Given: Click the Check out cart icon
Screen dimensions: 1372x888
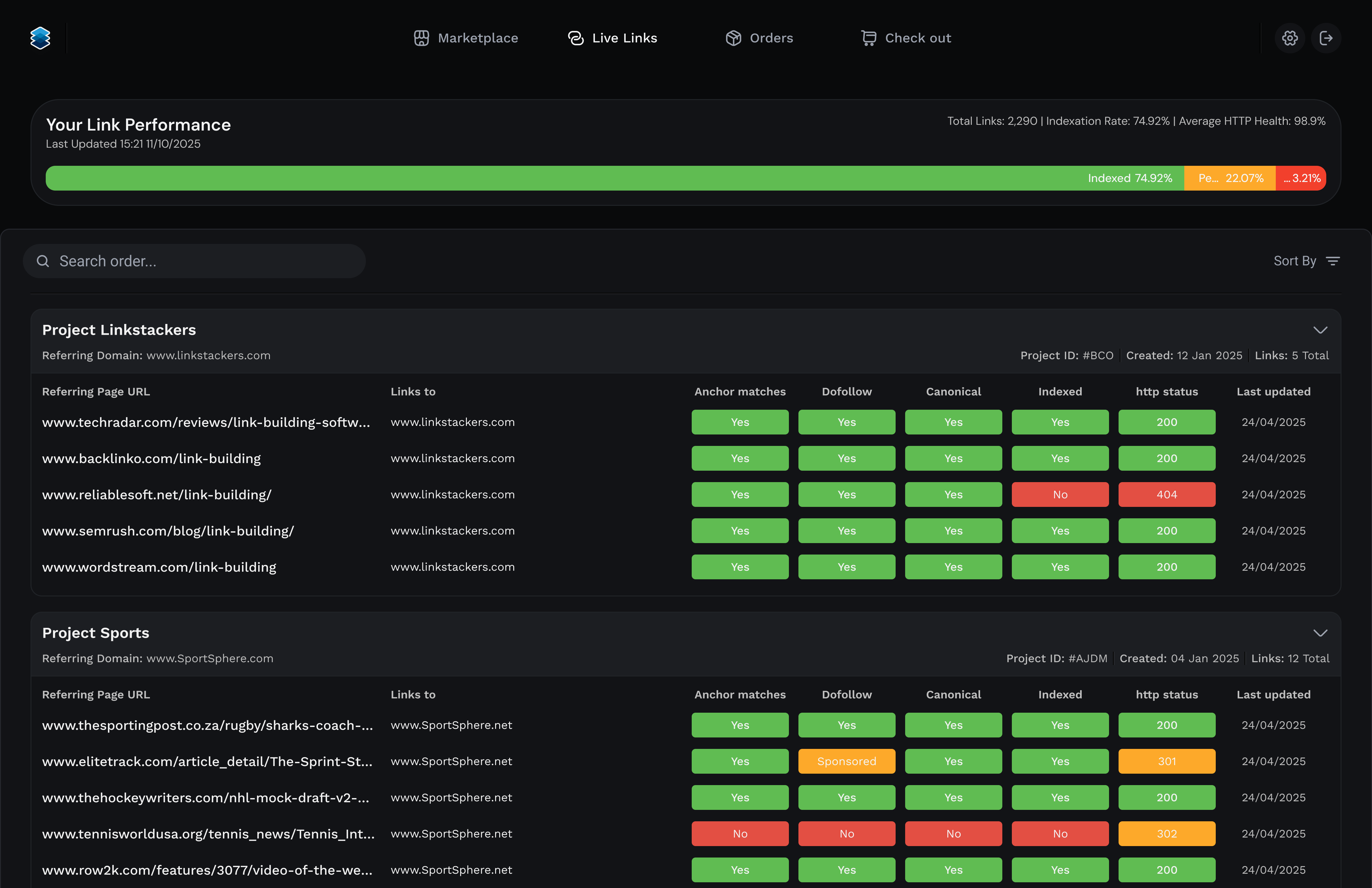Looking at the screenshot, I should pyautogui.click(x=868, y=38).
